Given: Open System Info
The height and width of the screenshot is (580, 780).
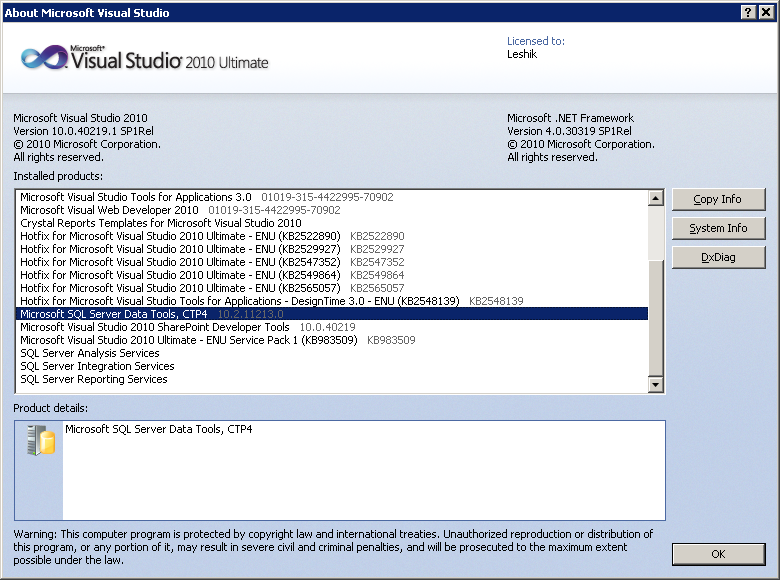Looking at the screenshot, I should (718, 228).
